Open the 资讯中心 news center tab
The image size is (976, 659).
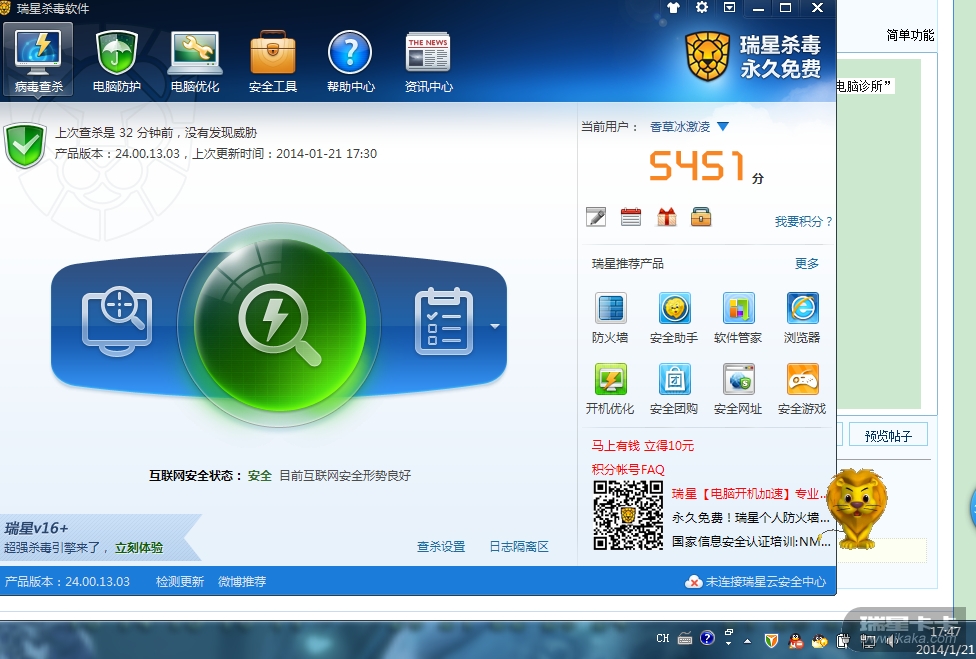pos(428,60)
